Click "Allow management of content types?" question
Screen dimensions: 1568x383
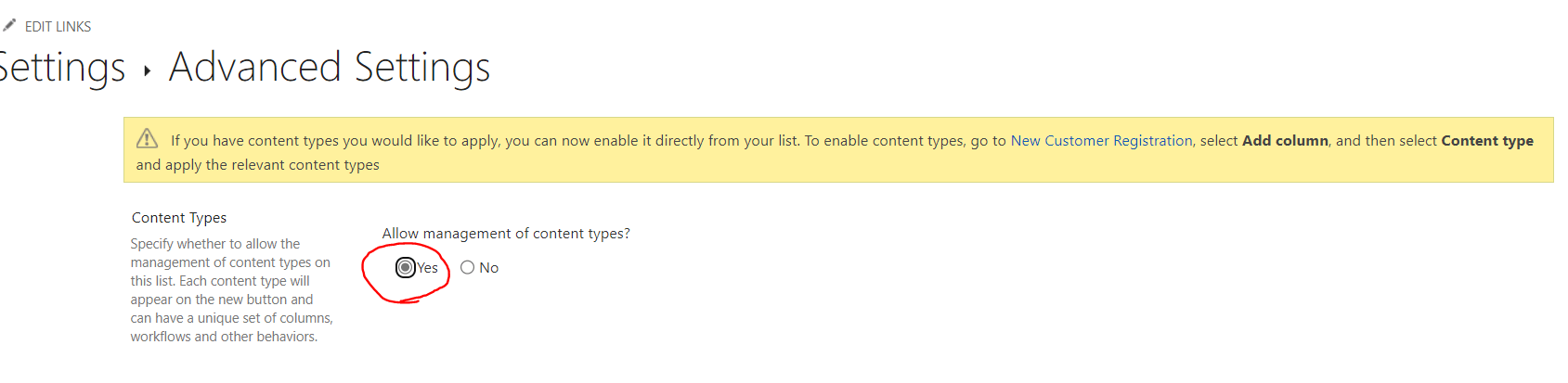click(506, 234)
